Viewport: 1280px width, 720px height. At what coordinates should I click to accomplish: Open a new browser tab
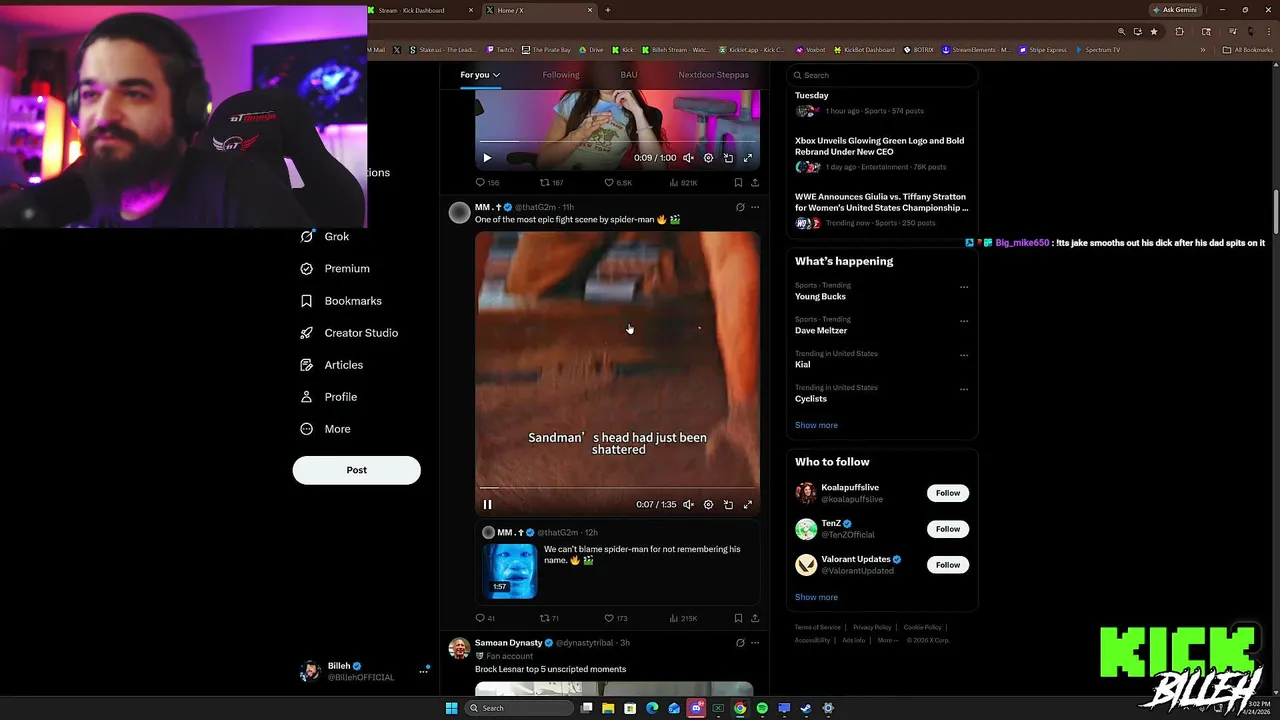pyautogui.click(x=607, y=10)
